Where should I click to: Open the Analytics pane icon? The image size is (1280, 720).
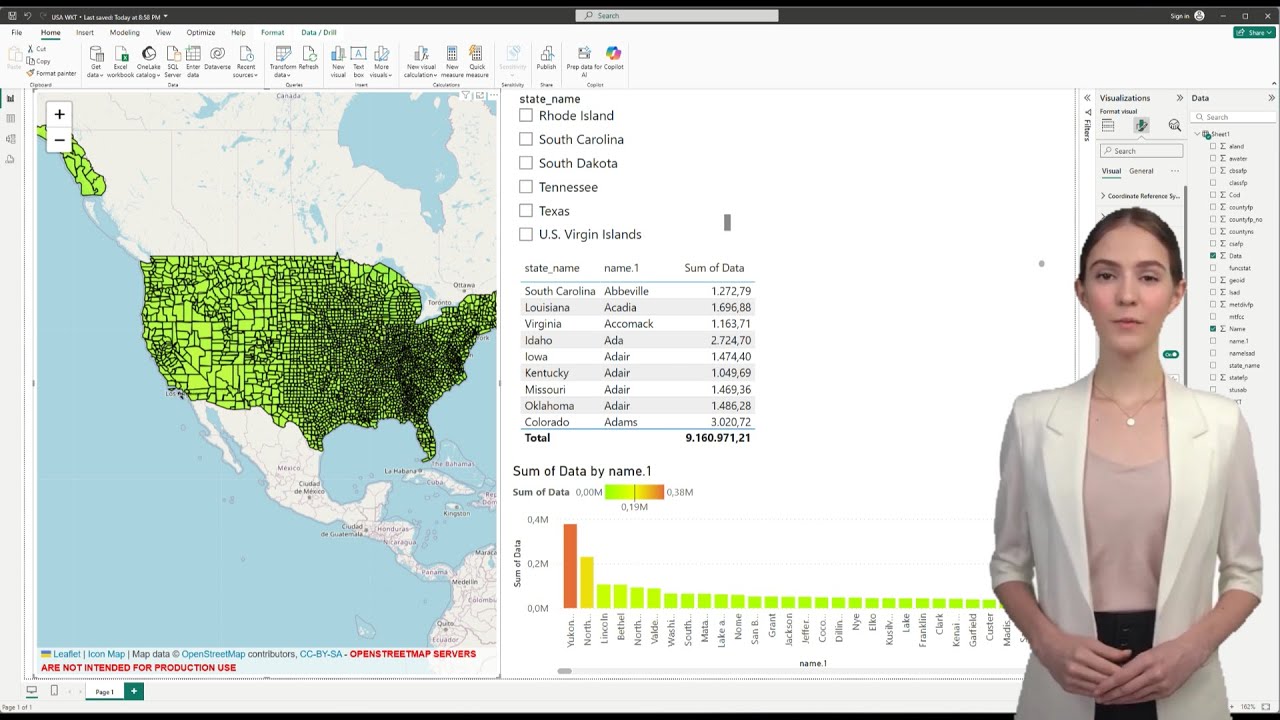pos(1174,125)
